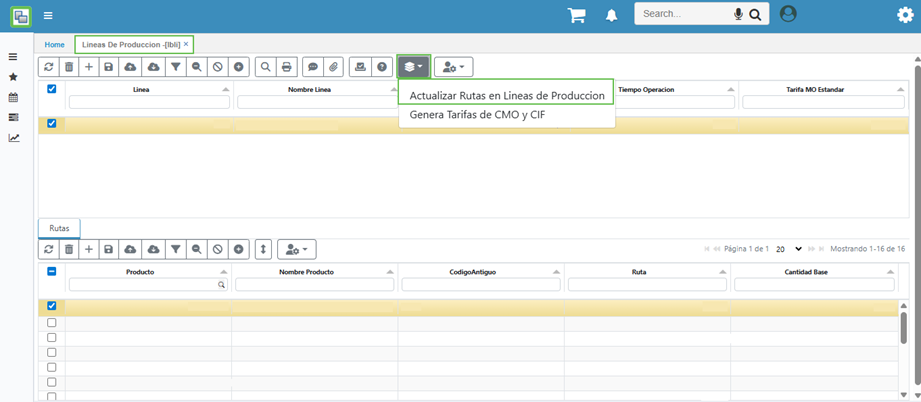Click the delete trash icon in Rutas toolbar
This screenshot has height=402, width=921.
(69, 249)
